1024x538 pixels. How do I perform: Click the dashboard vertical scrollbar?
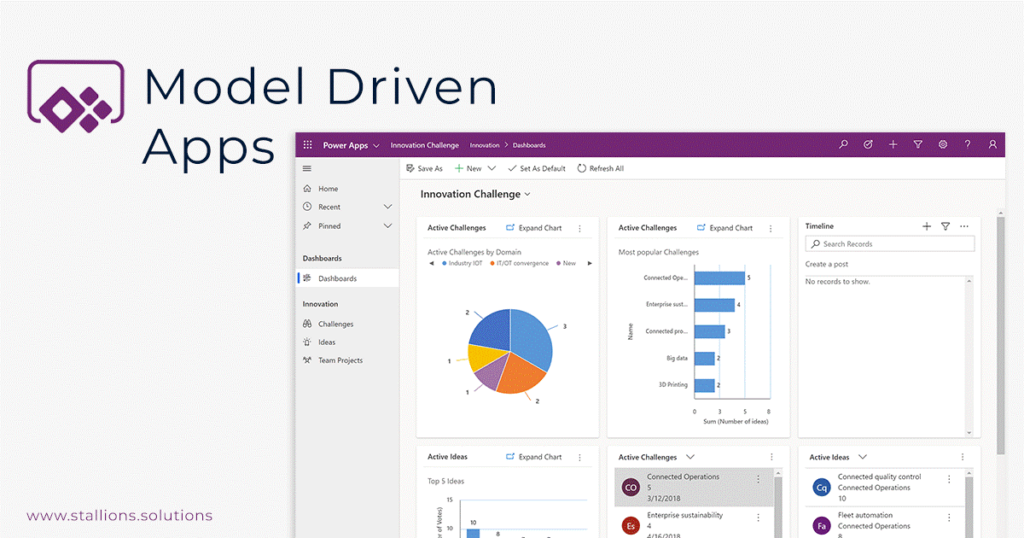(1000, 336)
